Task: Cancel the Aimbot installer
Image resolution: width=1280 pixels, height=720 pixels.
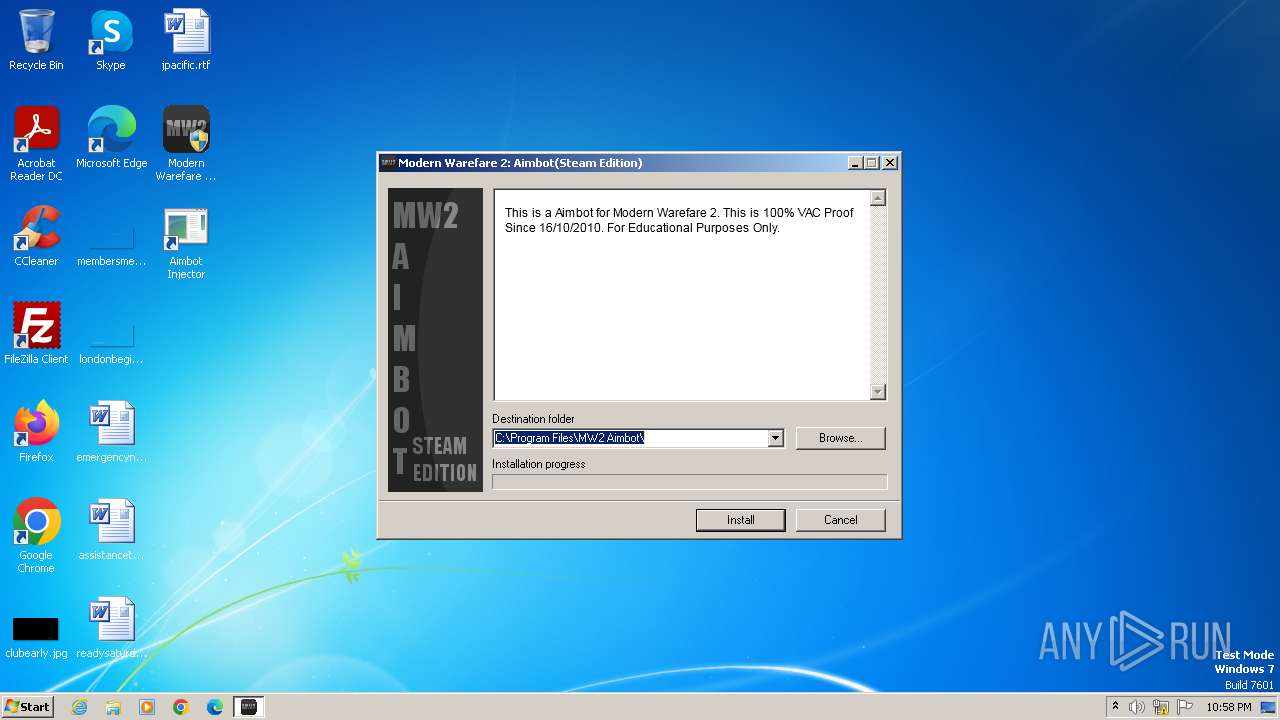Action: coord(840,520)
